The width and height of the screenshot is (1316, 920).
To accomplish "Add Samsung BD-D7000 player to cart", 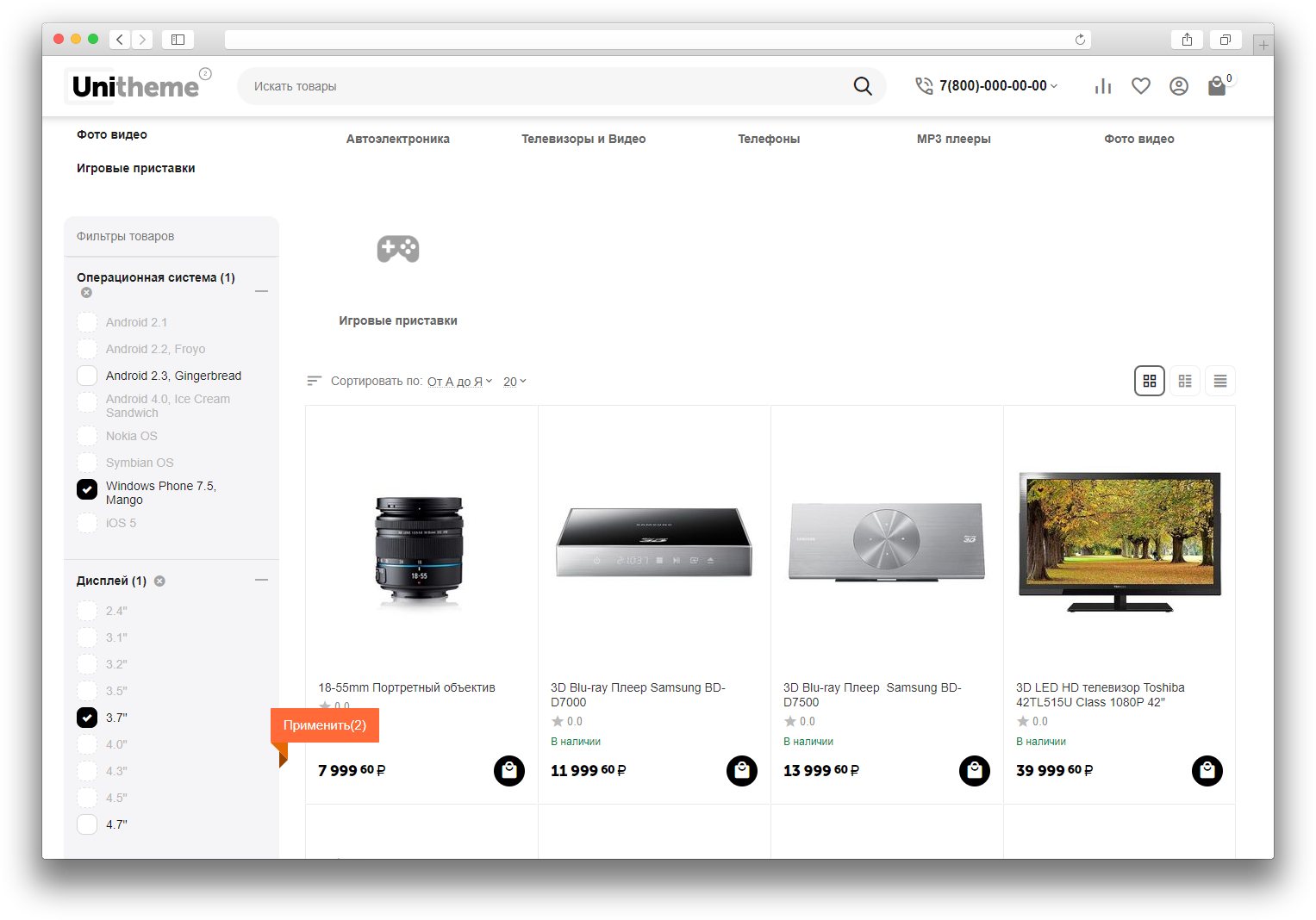I will point(742,771).
